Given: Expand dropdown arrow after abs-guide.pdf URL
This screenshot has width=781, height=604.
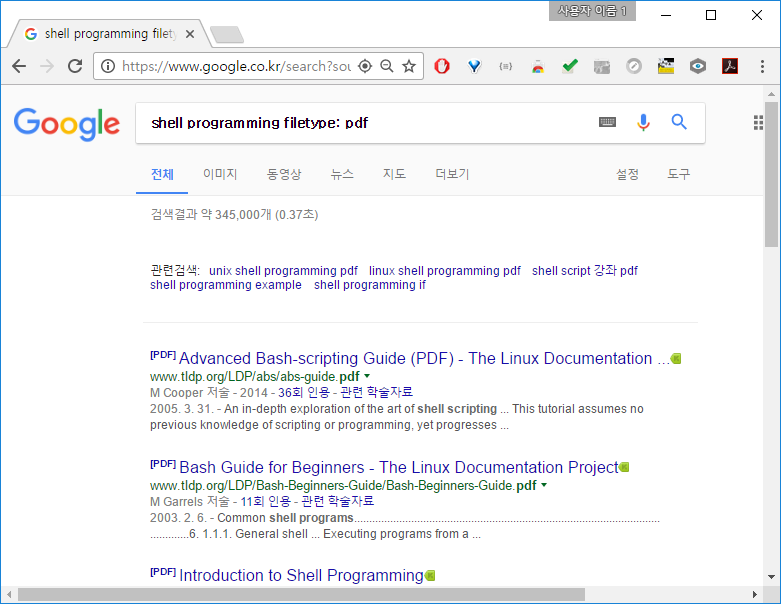Looking at the screenshot, I should (367, 376).
